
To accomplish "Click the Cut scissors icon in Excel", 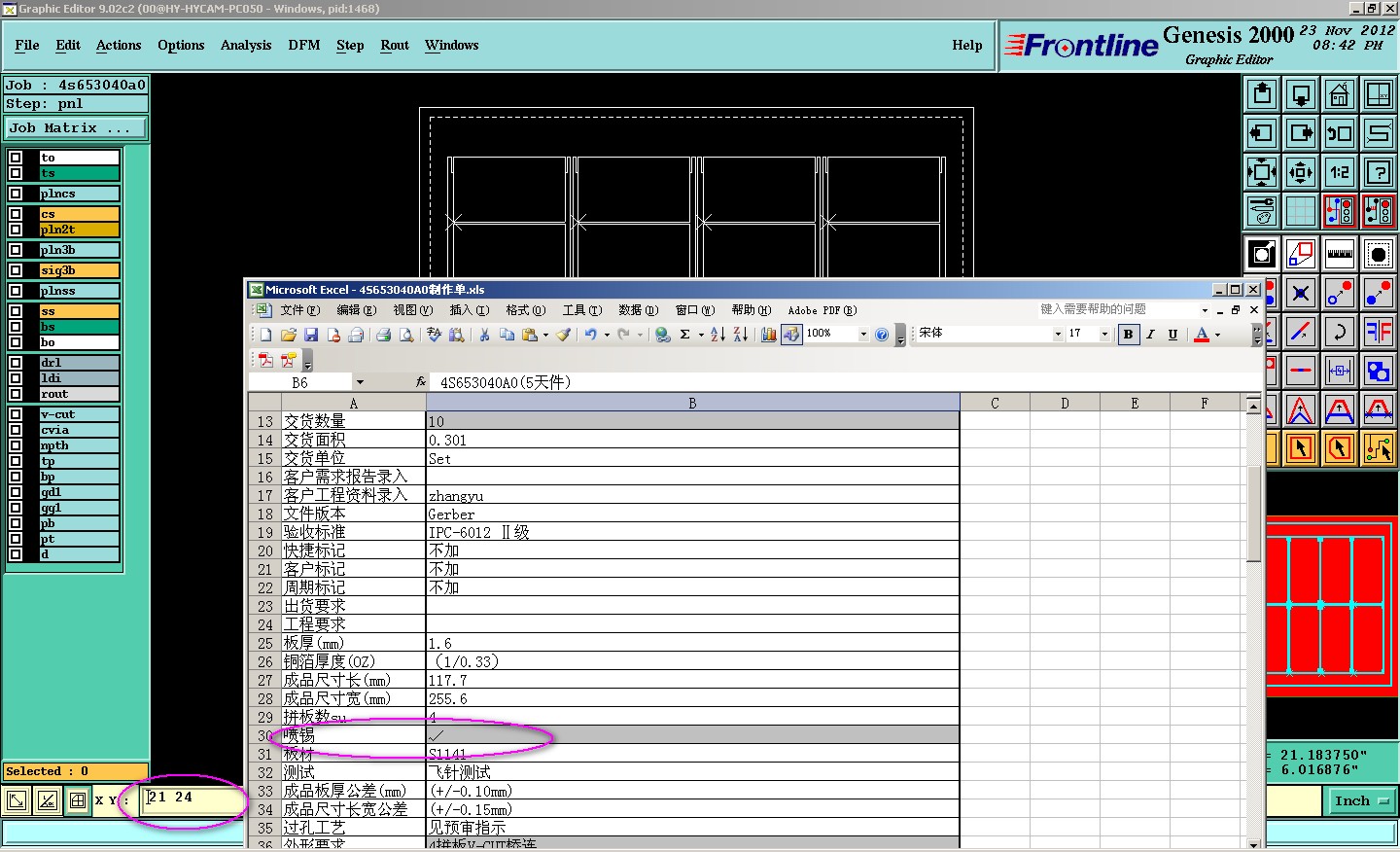I will (x=484, y=335).
